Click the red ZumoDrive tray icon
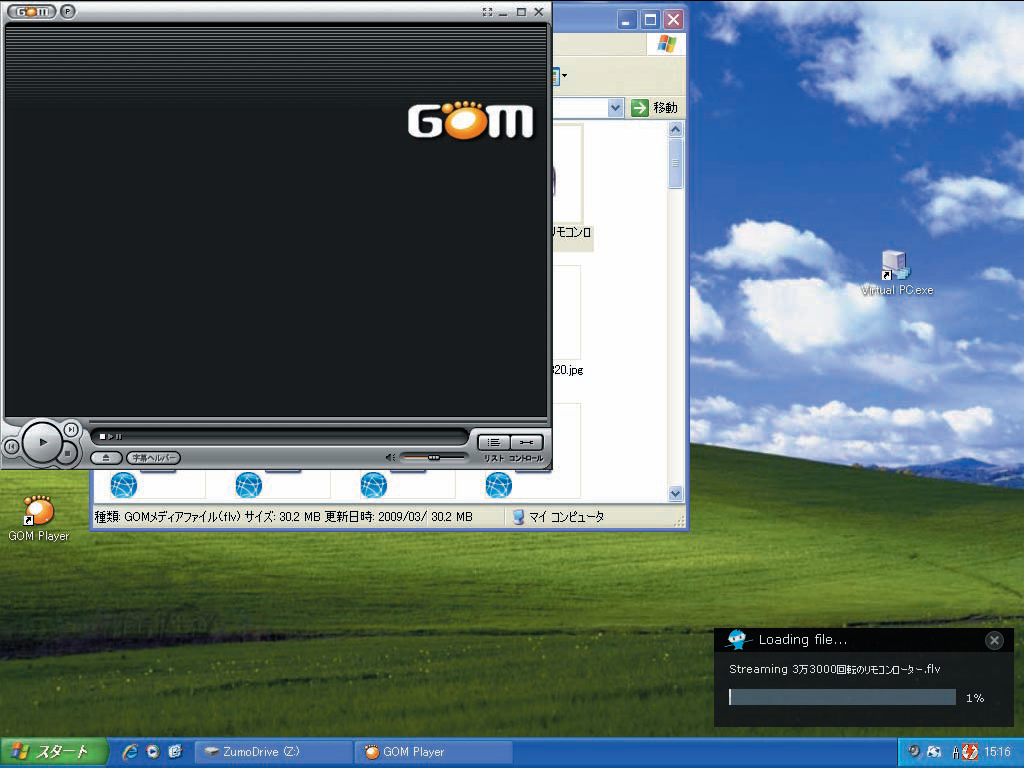 [970, 752]
